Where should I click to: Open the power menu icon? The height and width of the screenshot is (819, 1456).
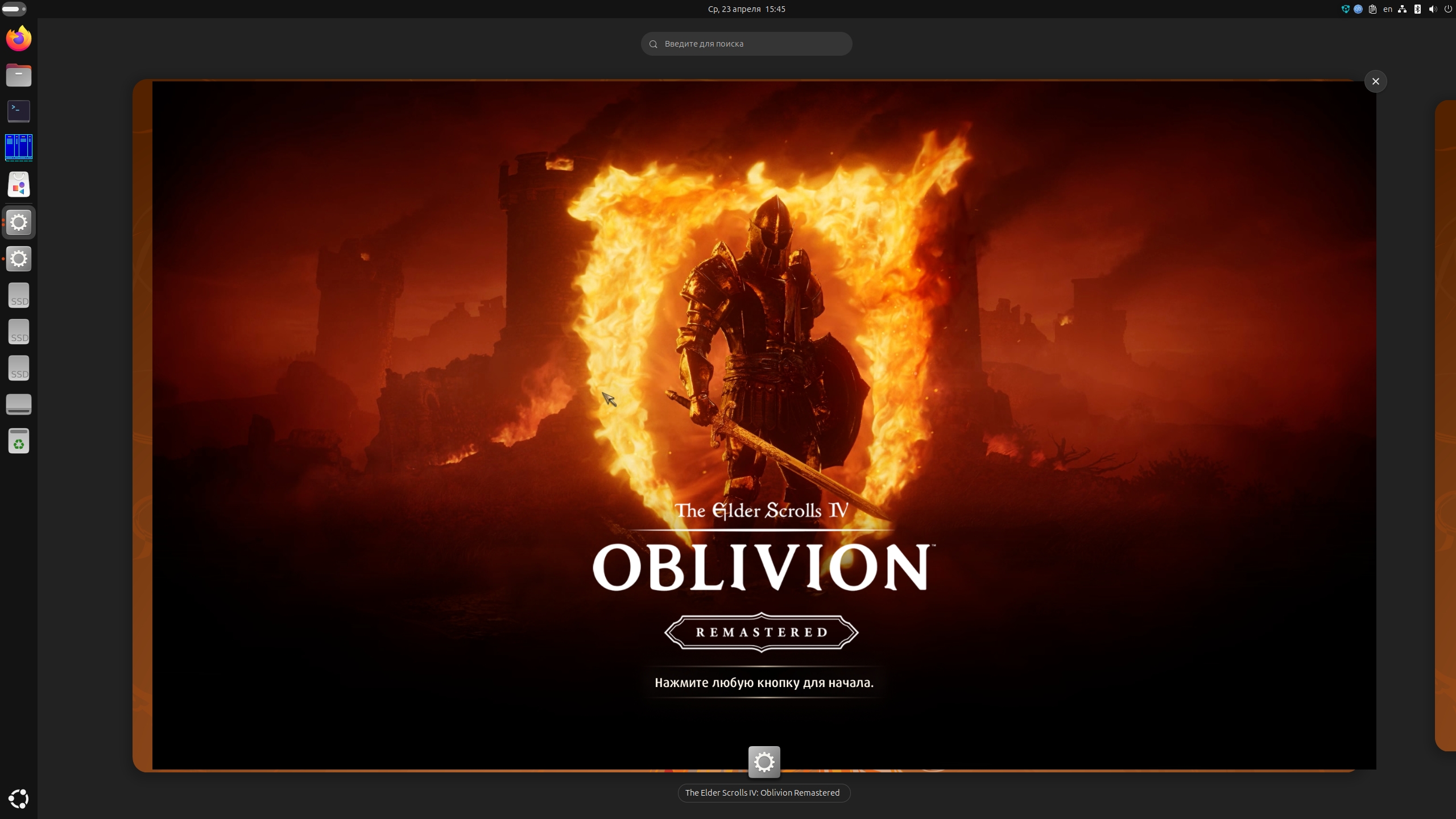click(1448, 9)
